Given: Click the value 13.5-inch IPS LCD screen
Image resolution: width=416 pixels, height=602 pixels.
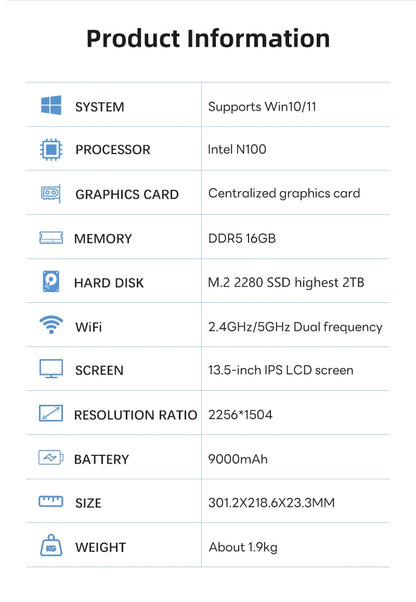Looking at the screenshot, I should (281, 370).
